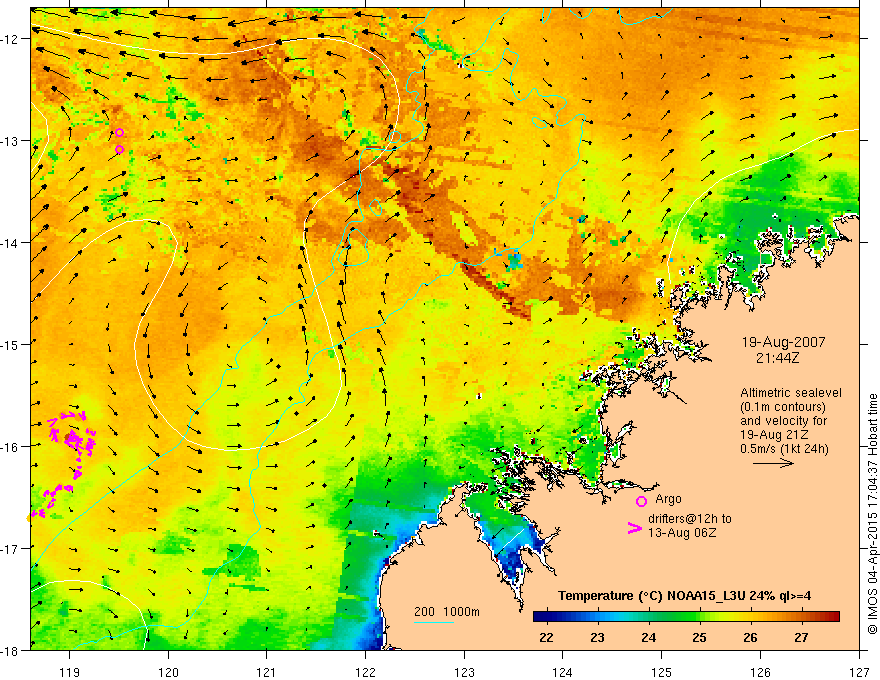Click the date text '19-Aug-2007'
880x680 pixels.
(783, 342)
